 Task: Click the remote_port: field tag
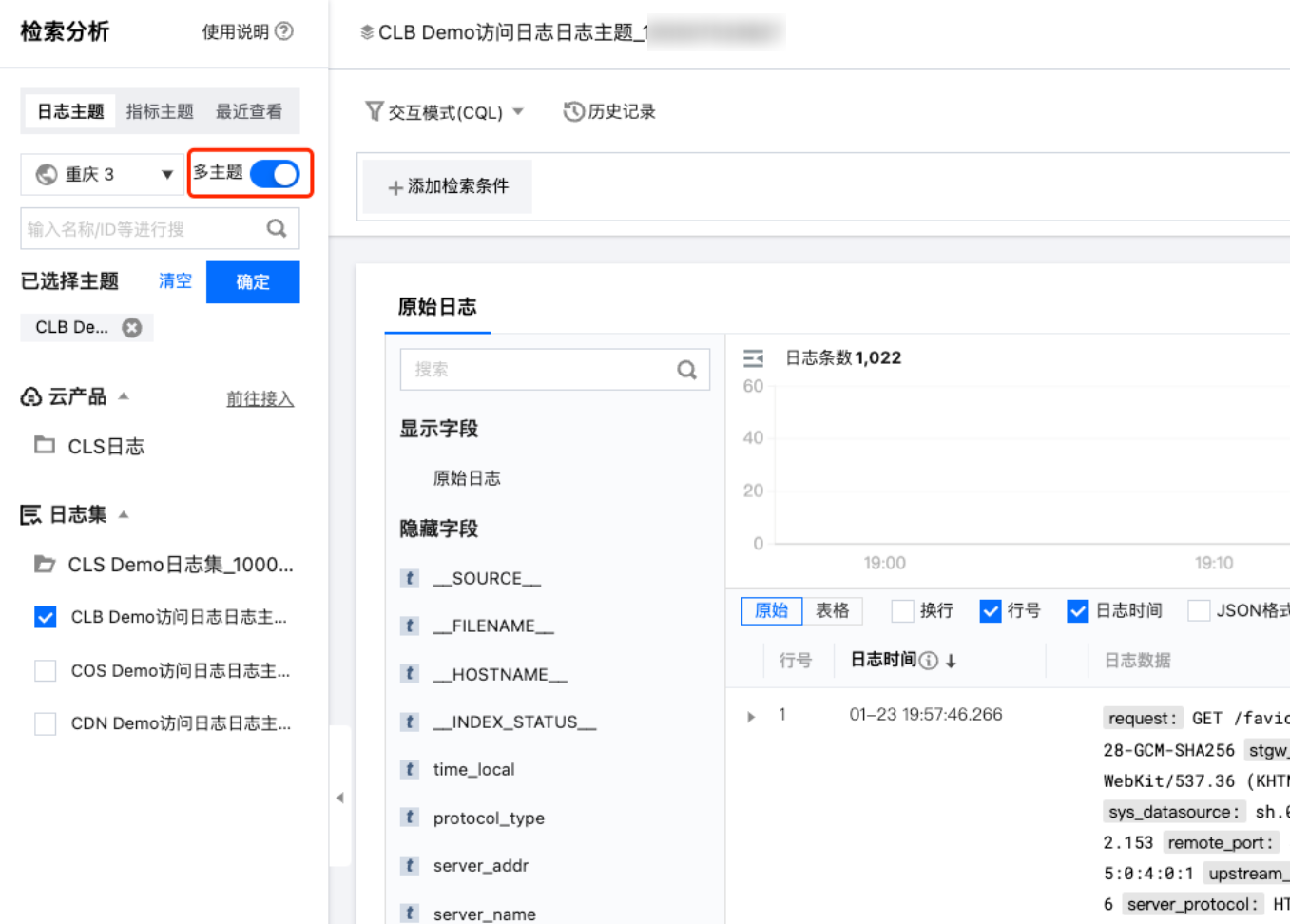[1221, 843]
